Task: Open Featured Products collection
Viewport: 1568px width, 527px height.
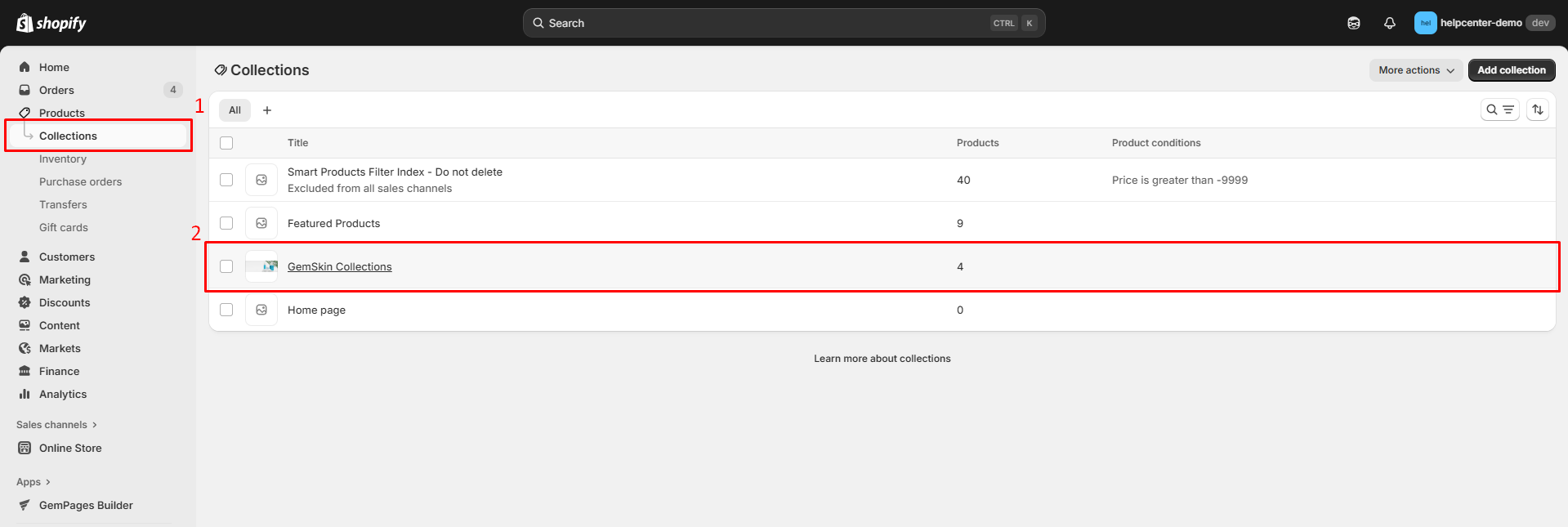Action: tap(333, 223)
